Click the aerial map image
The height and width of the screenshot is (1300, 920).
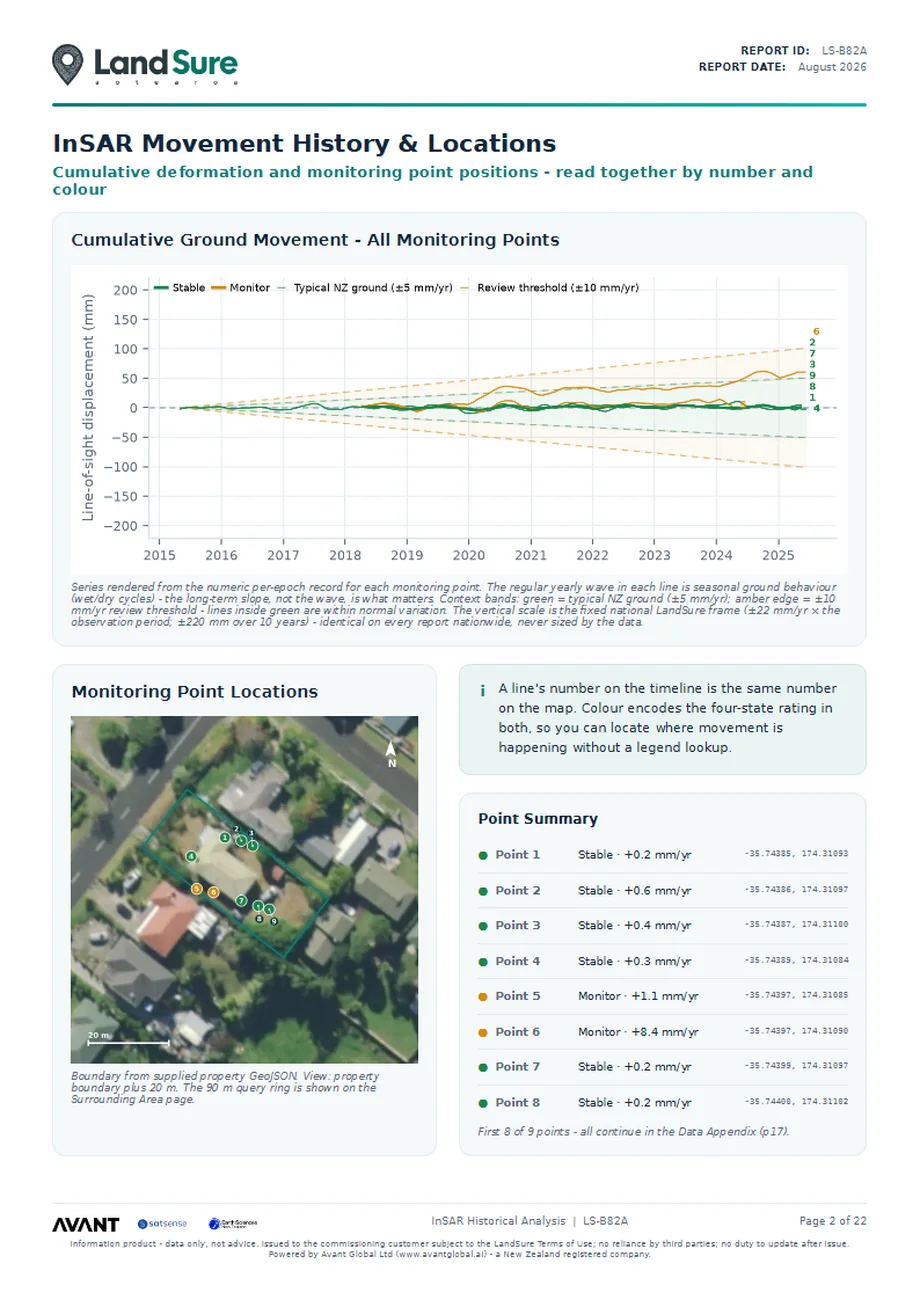245,889
